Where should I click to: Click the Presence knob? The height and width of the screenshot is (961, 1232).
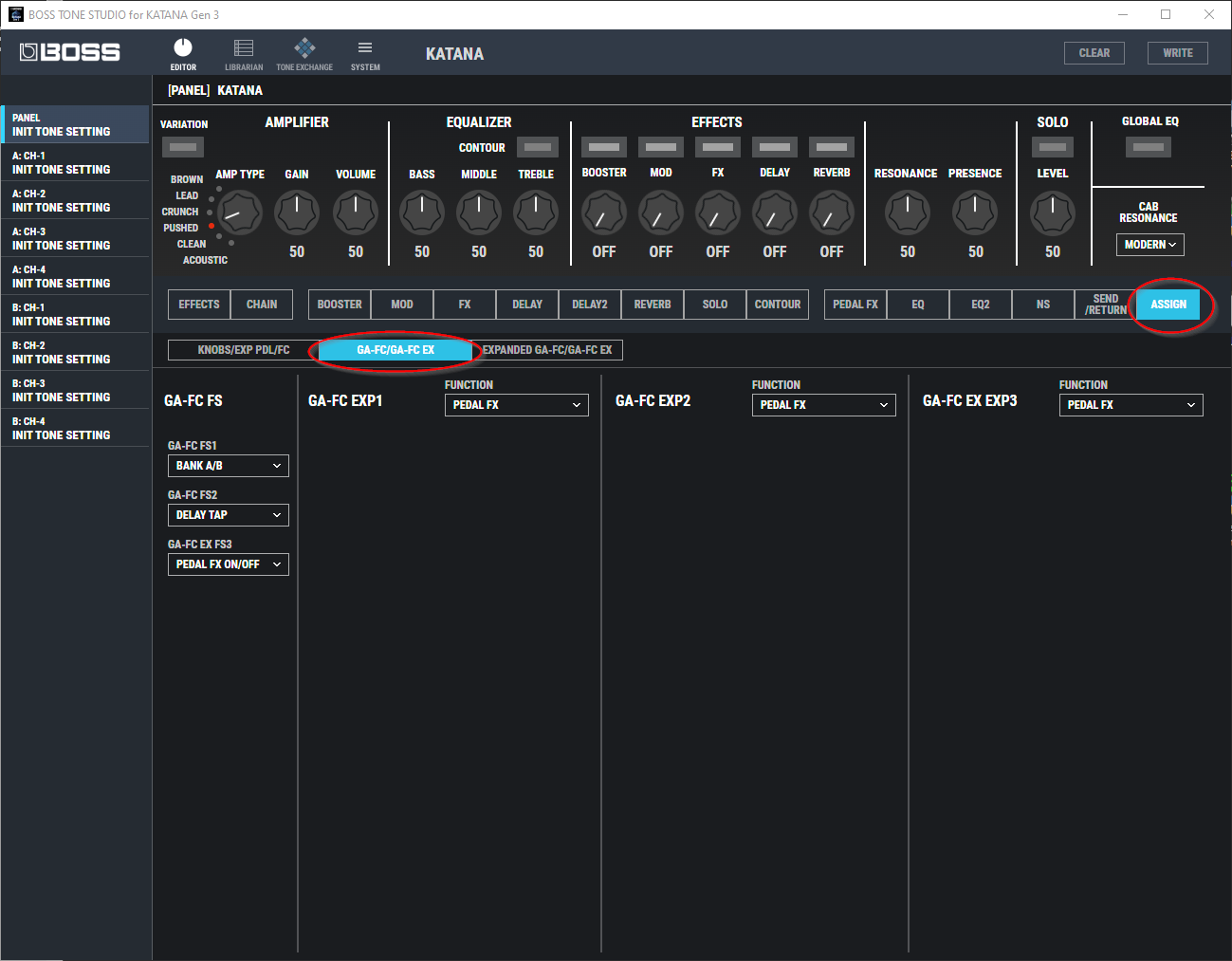coord(975,213)
